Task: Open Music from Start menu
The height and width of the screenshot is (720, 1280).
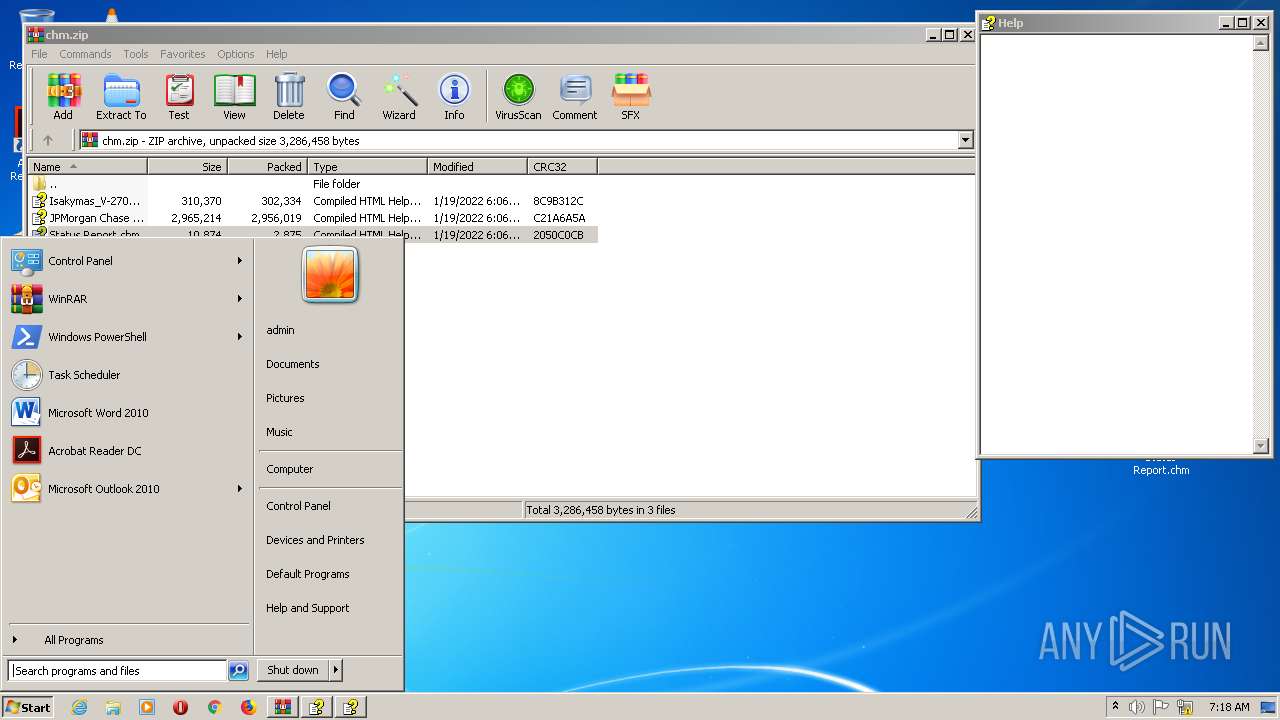Action: [279, 432]
